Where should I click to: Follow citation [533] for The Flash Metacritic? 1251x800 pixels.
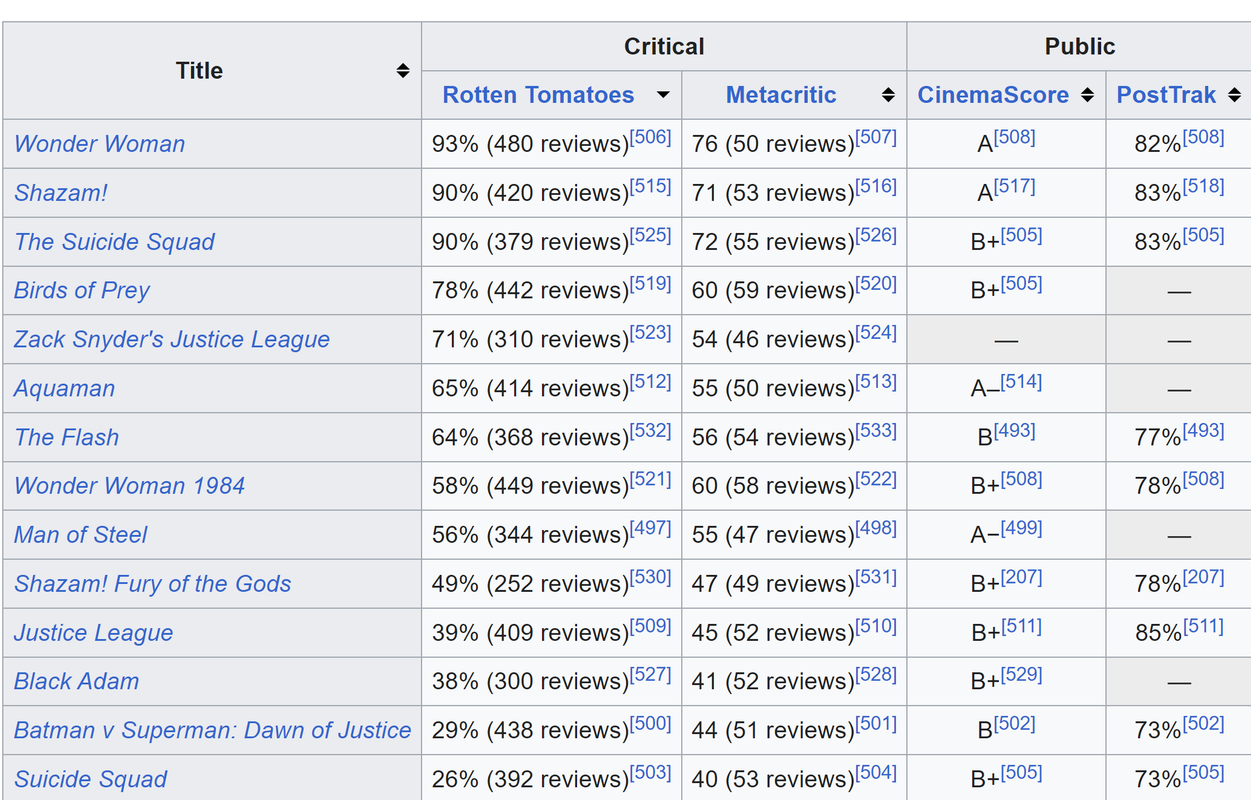(x=876, y=431)
